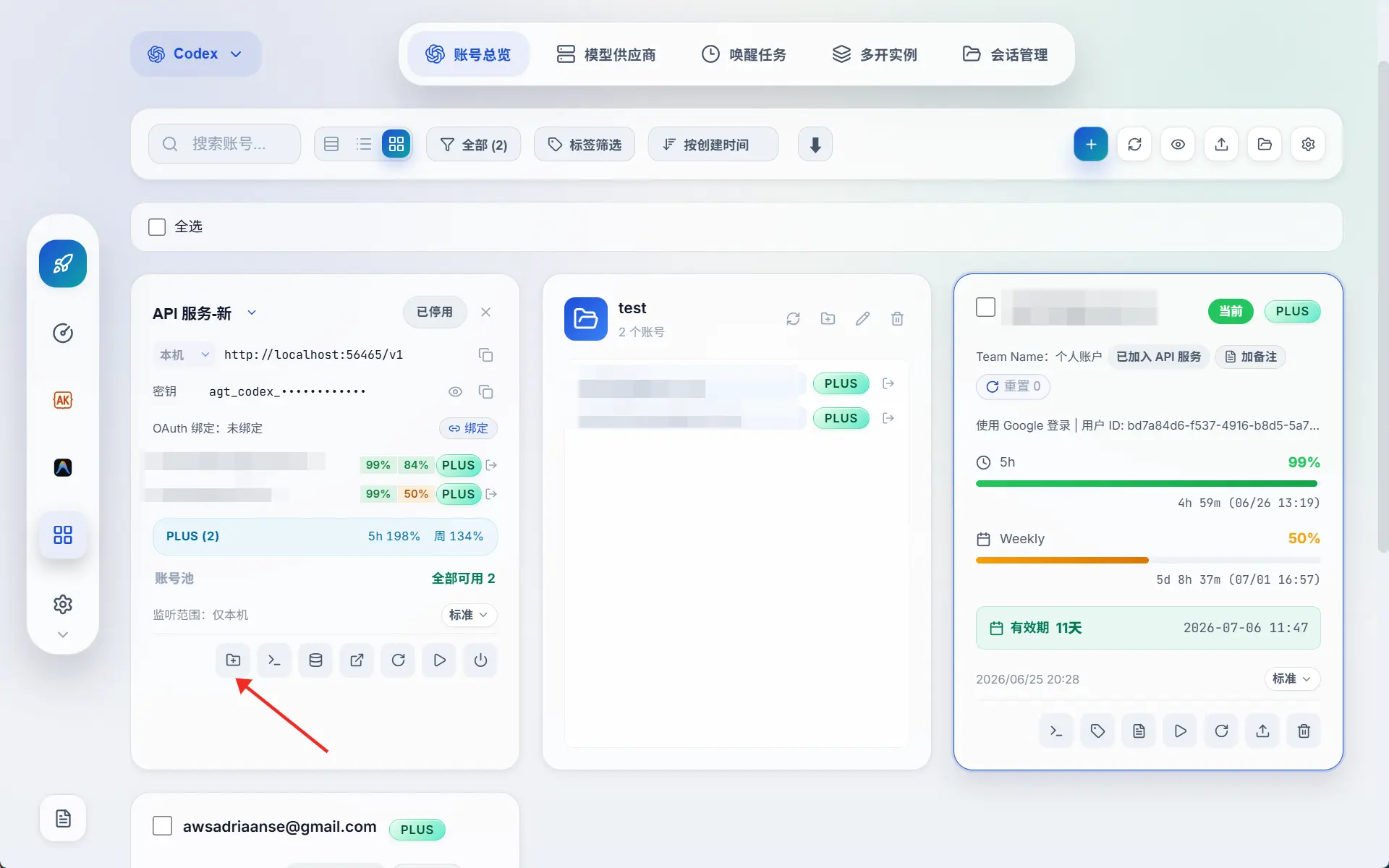Switch to 多开实例 tab
Image resolution: width=1389 pixels, height=868 pixels.
pyautogui.click(x=875, y=55)
